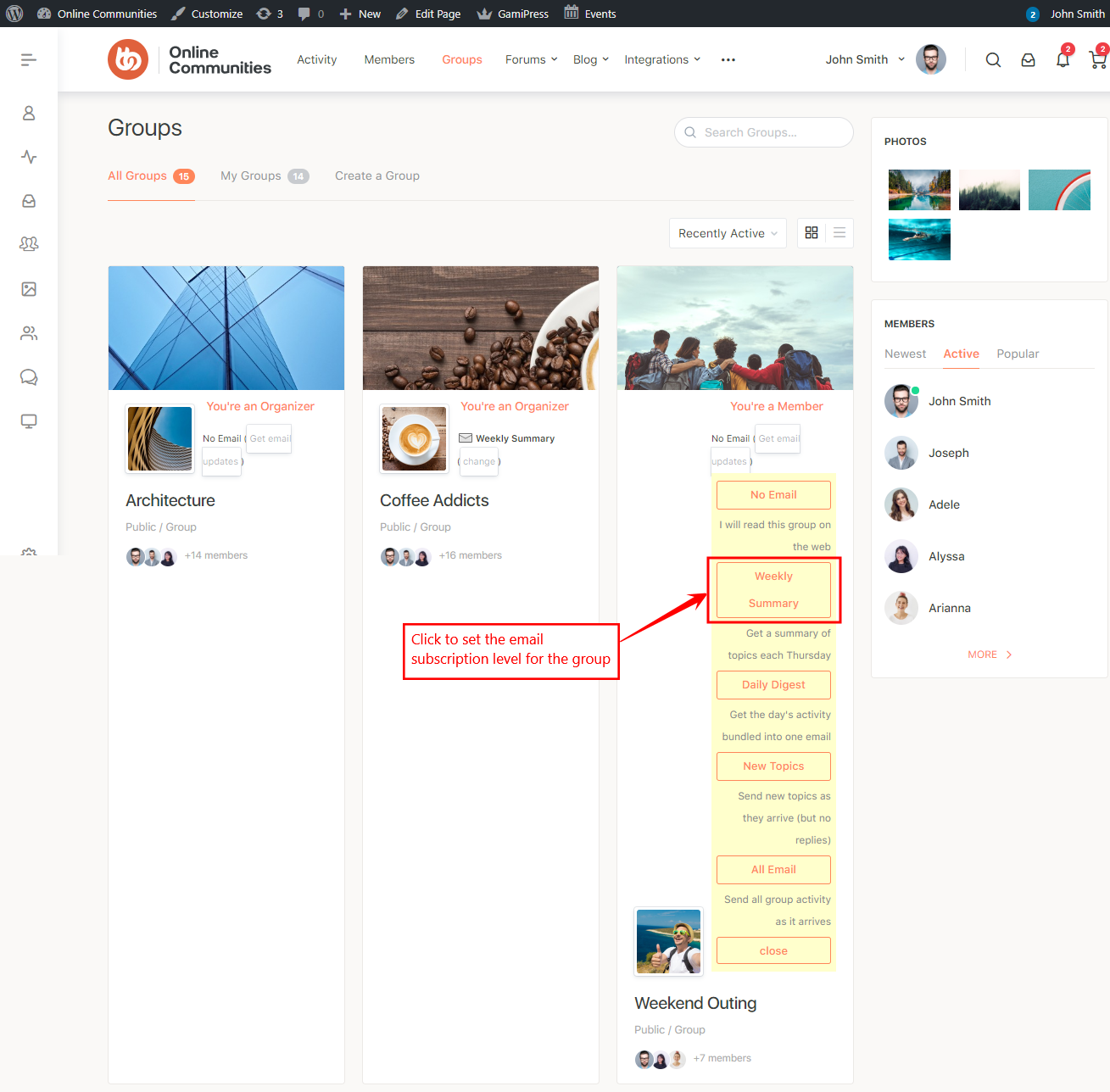Open the photos icon in left sidebar
This screenshot has width=1110, height=1092.
[x=29, y=289]
